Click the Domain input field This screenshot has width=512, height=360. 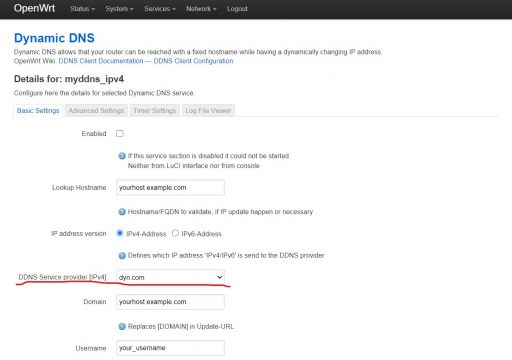(x=170, y=302)
